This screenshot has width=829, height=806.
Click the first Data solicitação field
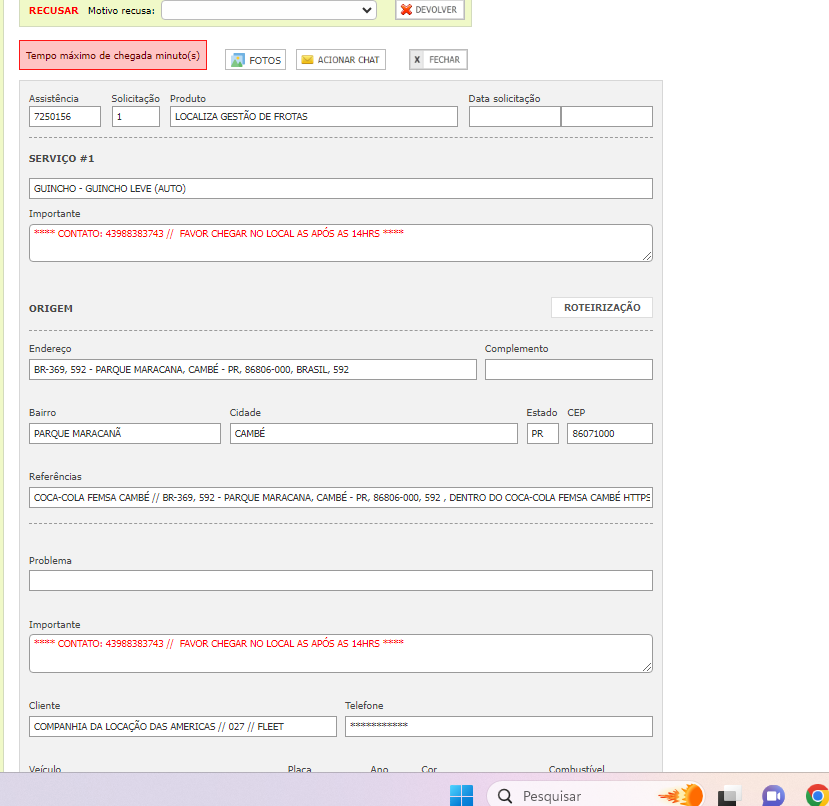click(514, 117)
